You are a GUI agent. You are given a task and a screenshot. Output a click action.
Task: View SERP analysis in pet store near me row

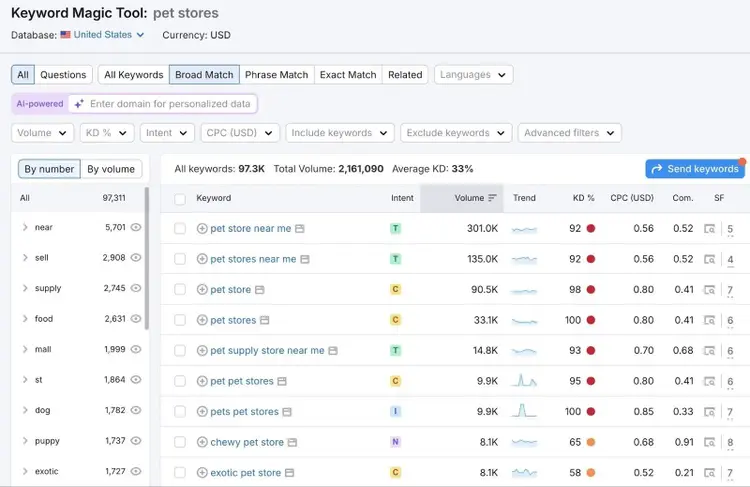click(709, 229)
